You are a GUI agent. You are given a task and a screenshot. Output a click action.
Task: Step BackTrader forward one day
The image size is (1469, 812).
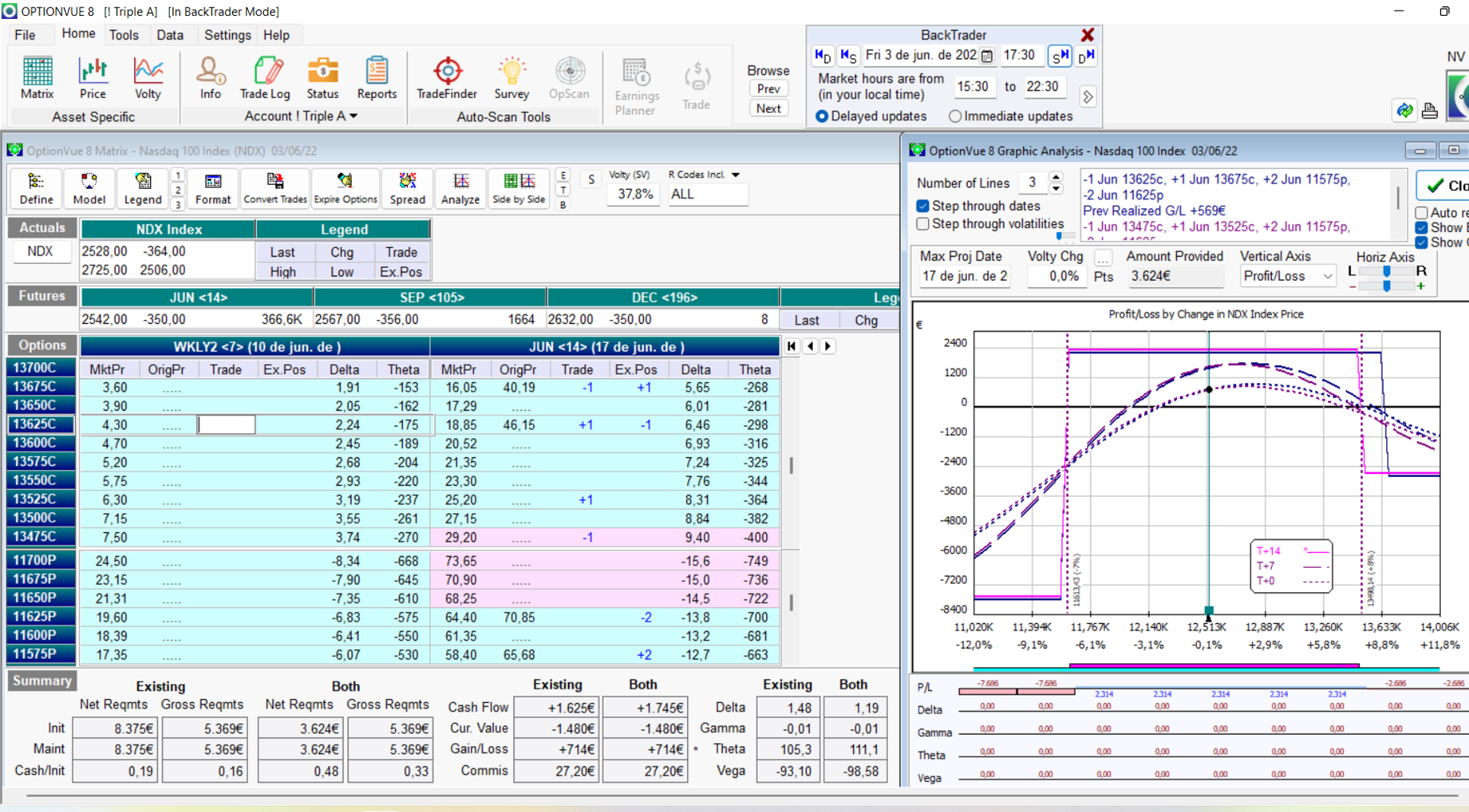tap(1086, 55)
